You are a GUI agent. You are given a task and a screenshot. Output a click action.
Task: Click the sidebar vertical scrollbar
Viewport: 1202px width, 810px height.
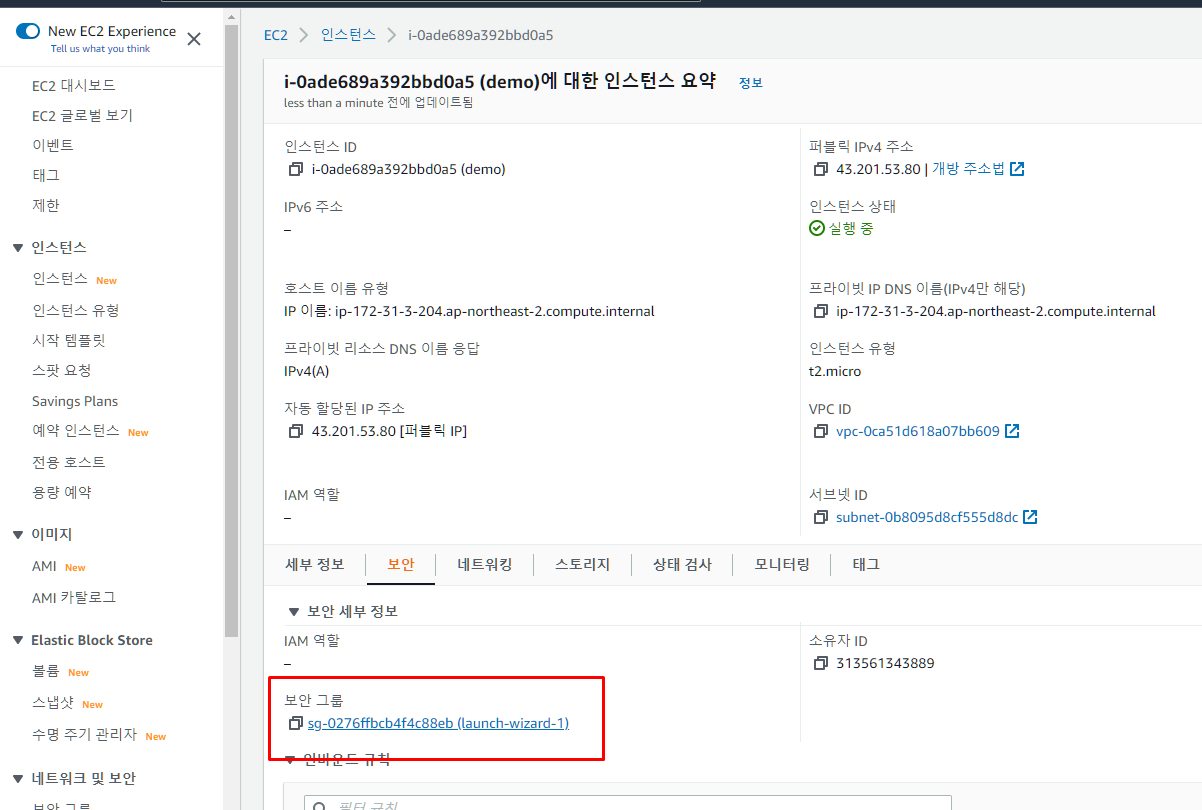[x=231, y=330]
